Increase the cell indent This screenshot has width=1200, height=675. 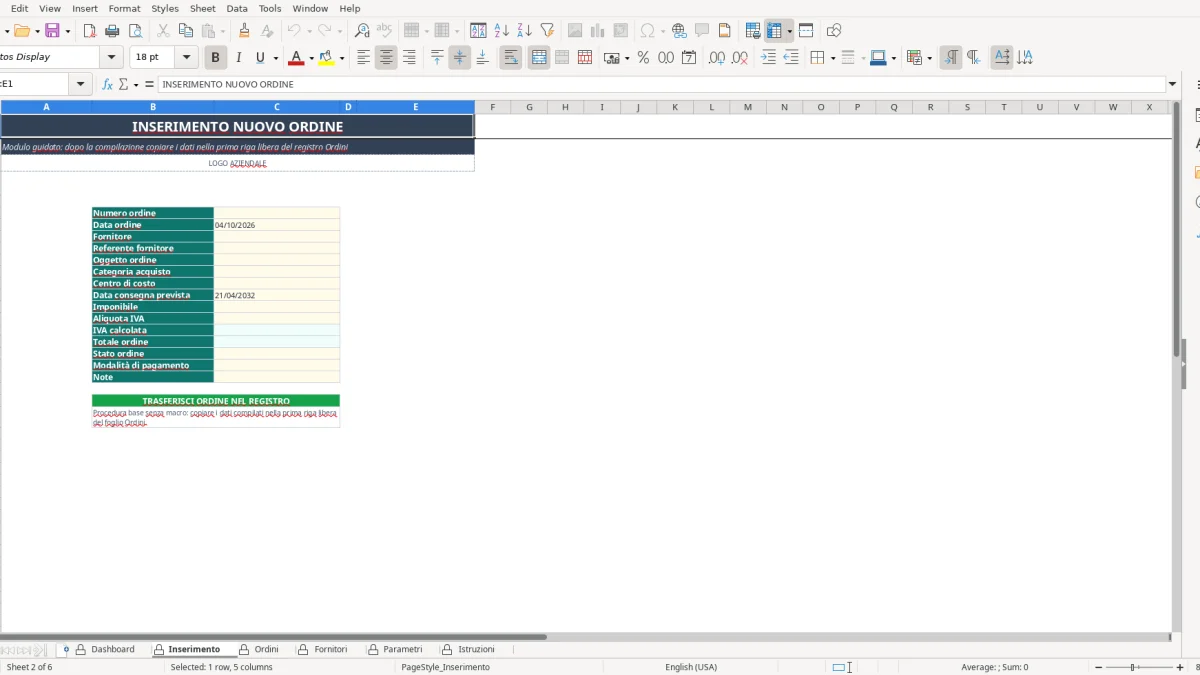768,58
